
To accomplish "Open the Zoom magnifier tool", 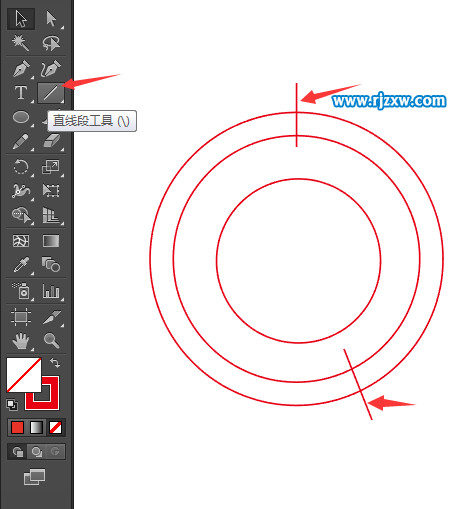I will 51,341.
